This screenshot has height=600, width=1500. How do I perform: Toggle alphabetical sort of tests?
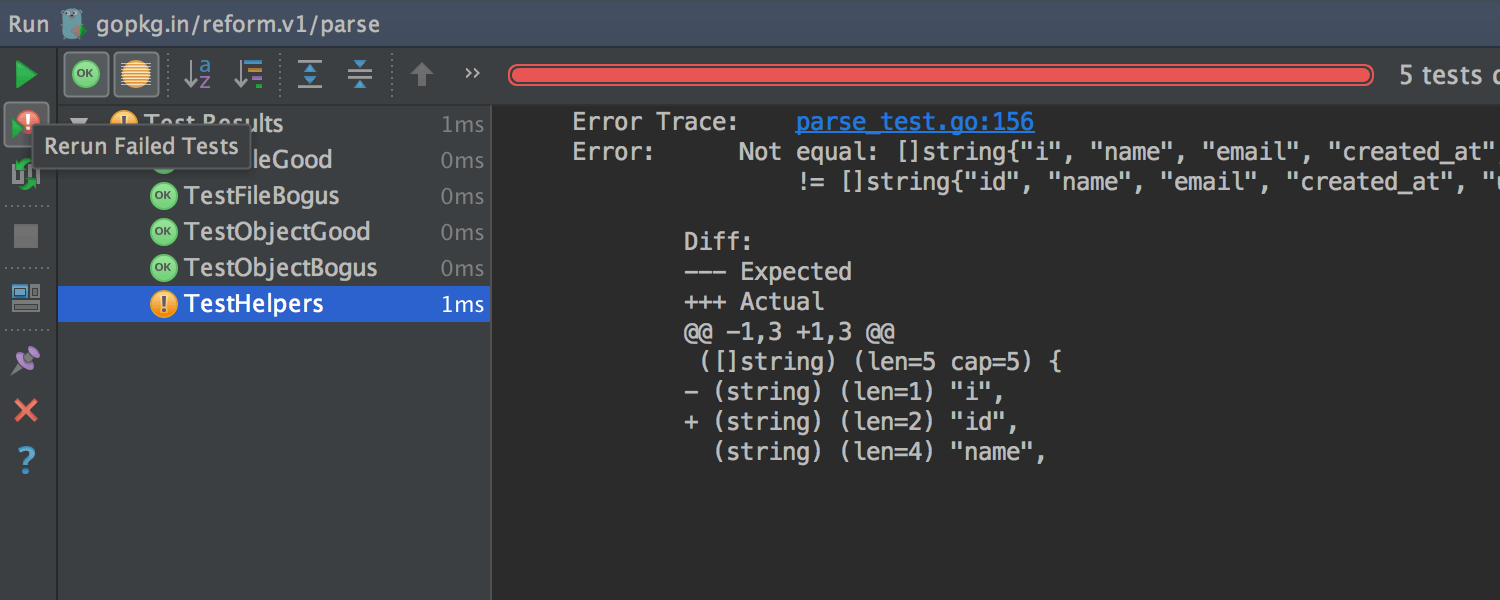(x=198, y=74)
